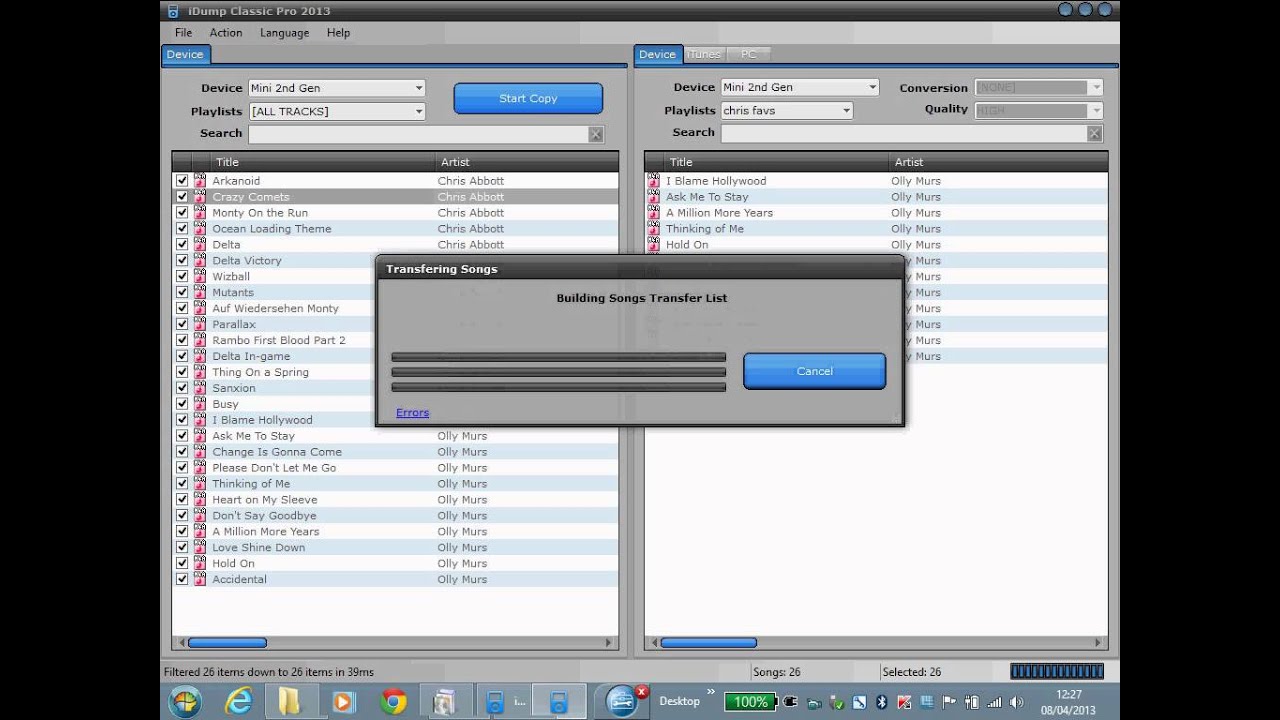Toggle the Sanxion checkbox
1280x720 pixels.
point(182,388)
